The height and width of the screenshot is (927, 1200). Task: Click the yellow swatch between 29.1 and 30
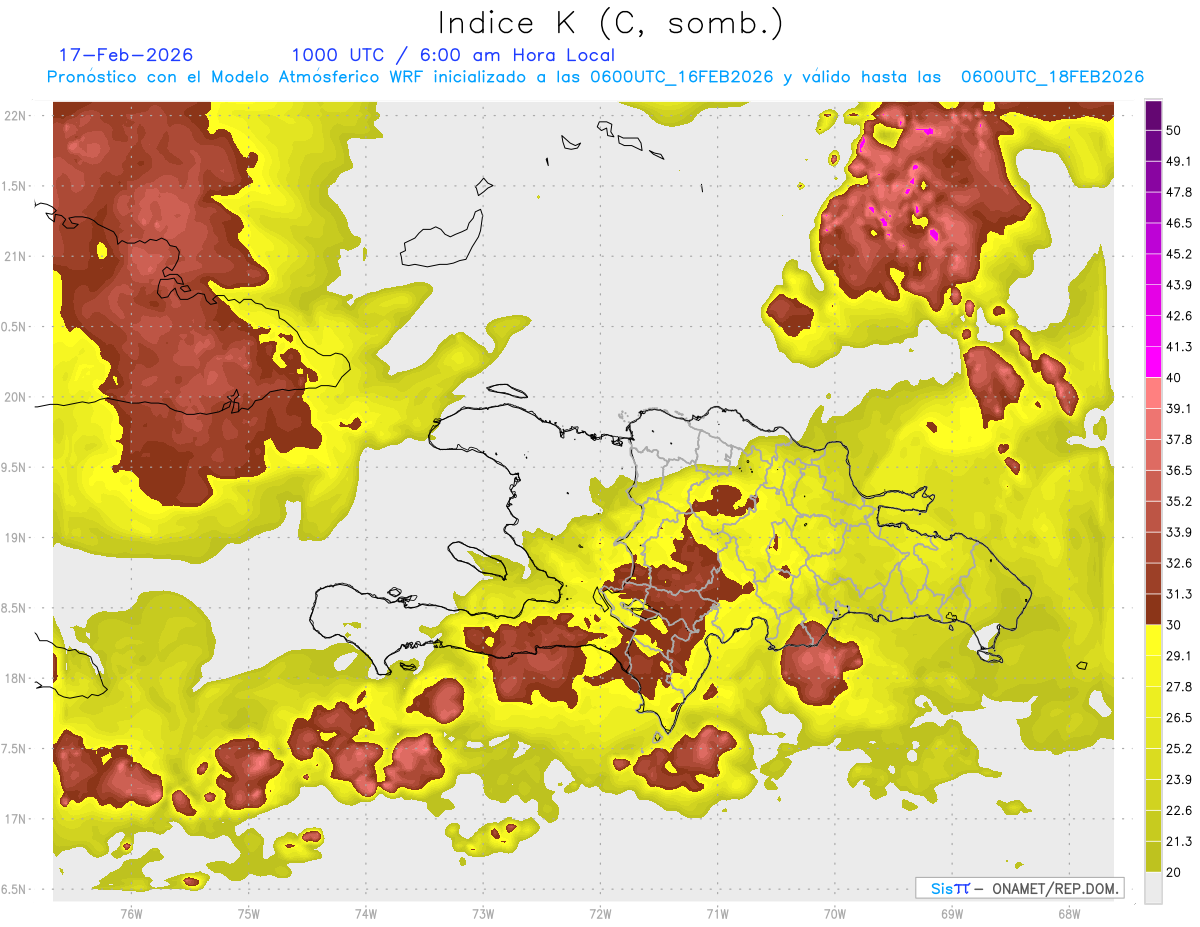click(x=1153, y=640)
